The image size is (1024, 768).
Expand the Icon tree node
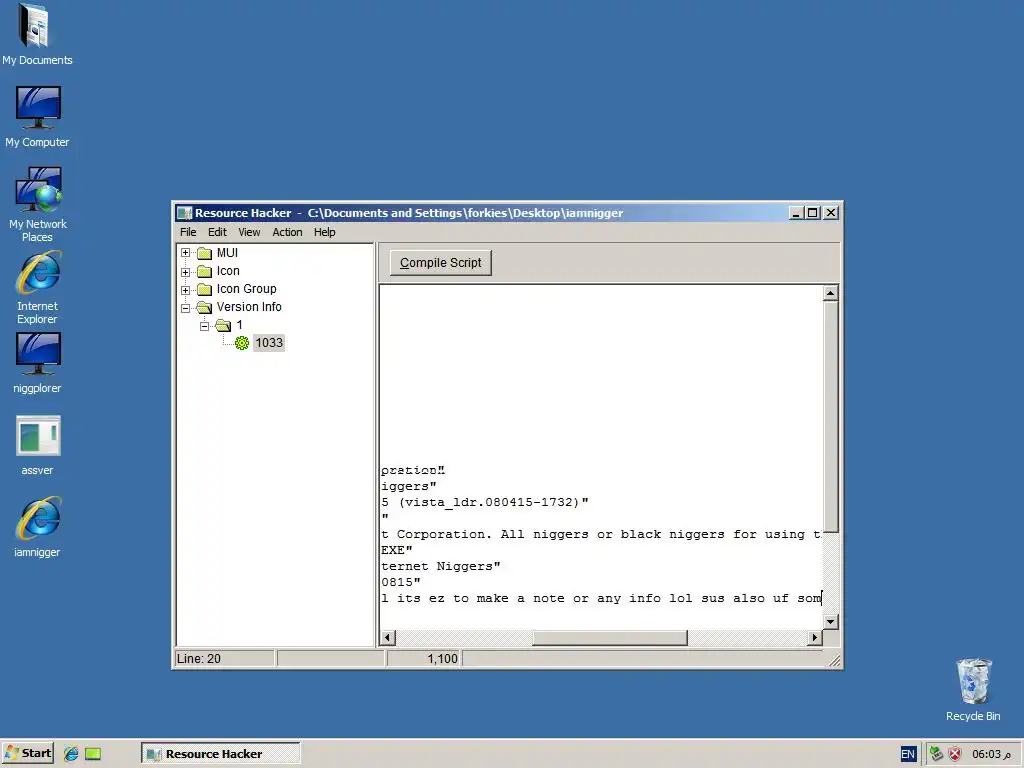click(185, 272)
